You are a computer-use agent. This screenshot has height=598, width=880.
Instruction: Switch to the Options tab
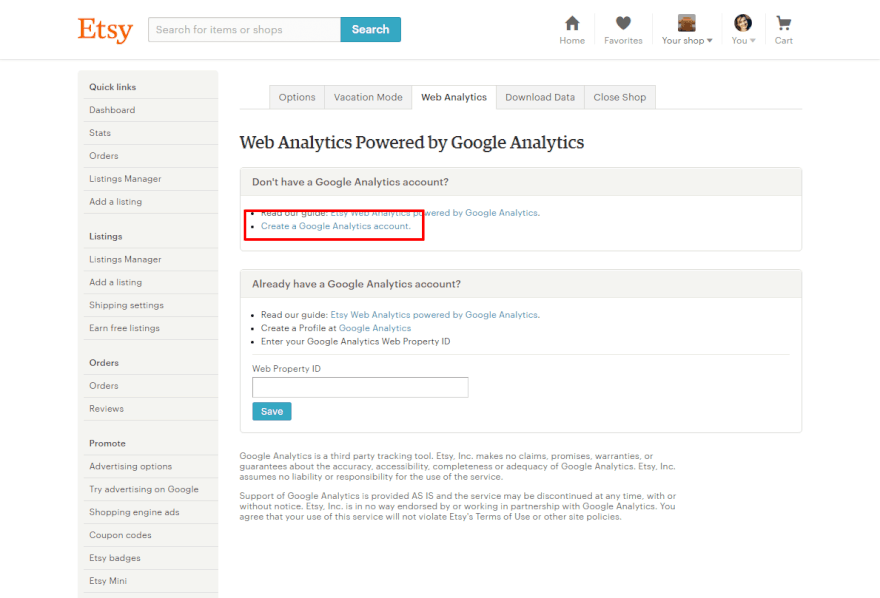(x=297, y=97)
